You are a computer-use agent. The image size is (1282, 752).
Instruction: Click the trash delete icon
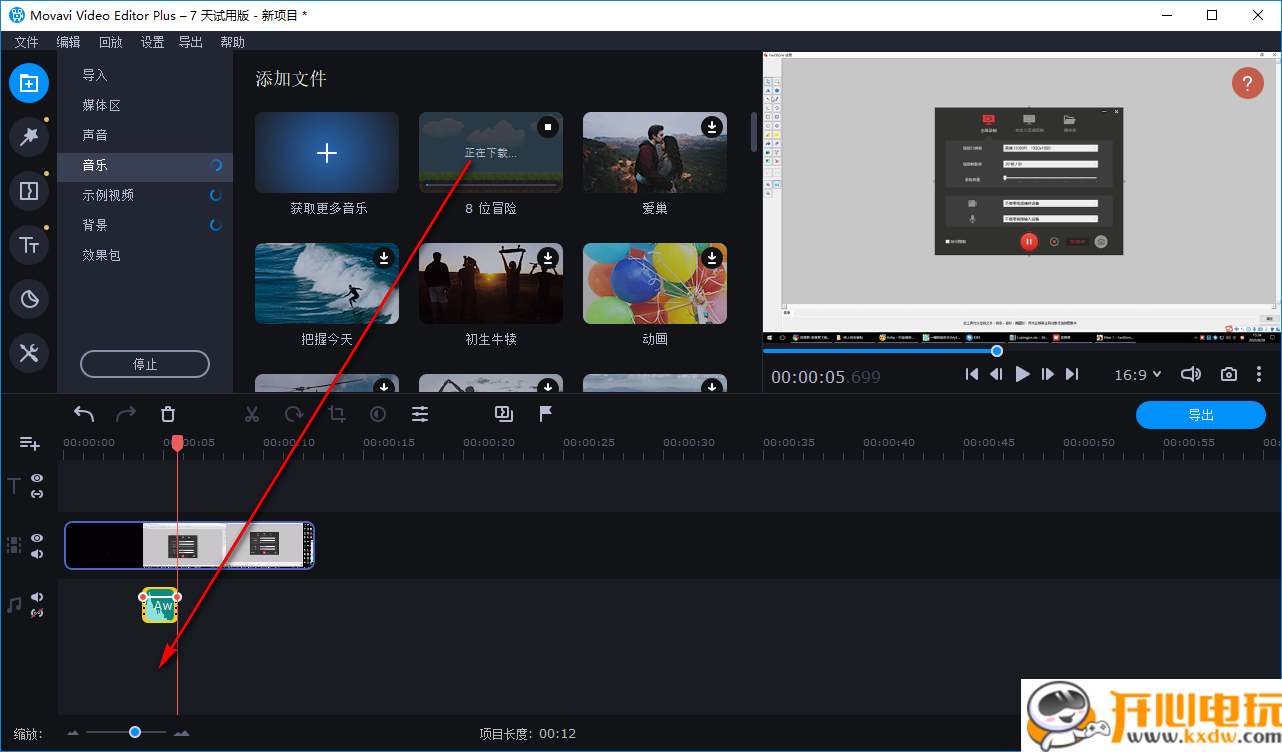tap(168, 414)
